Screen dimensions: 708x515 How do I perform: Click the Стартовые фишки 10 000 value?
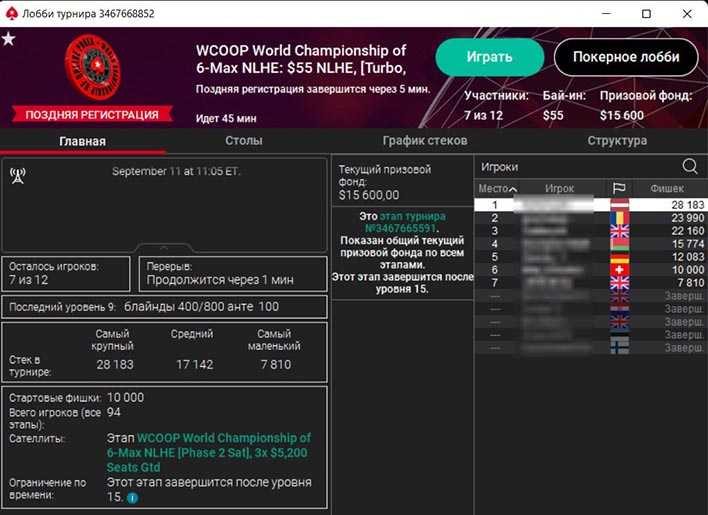[x=126, y=398]
